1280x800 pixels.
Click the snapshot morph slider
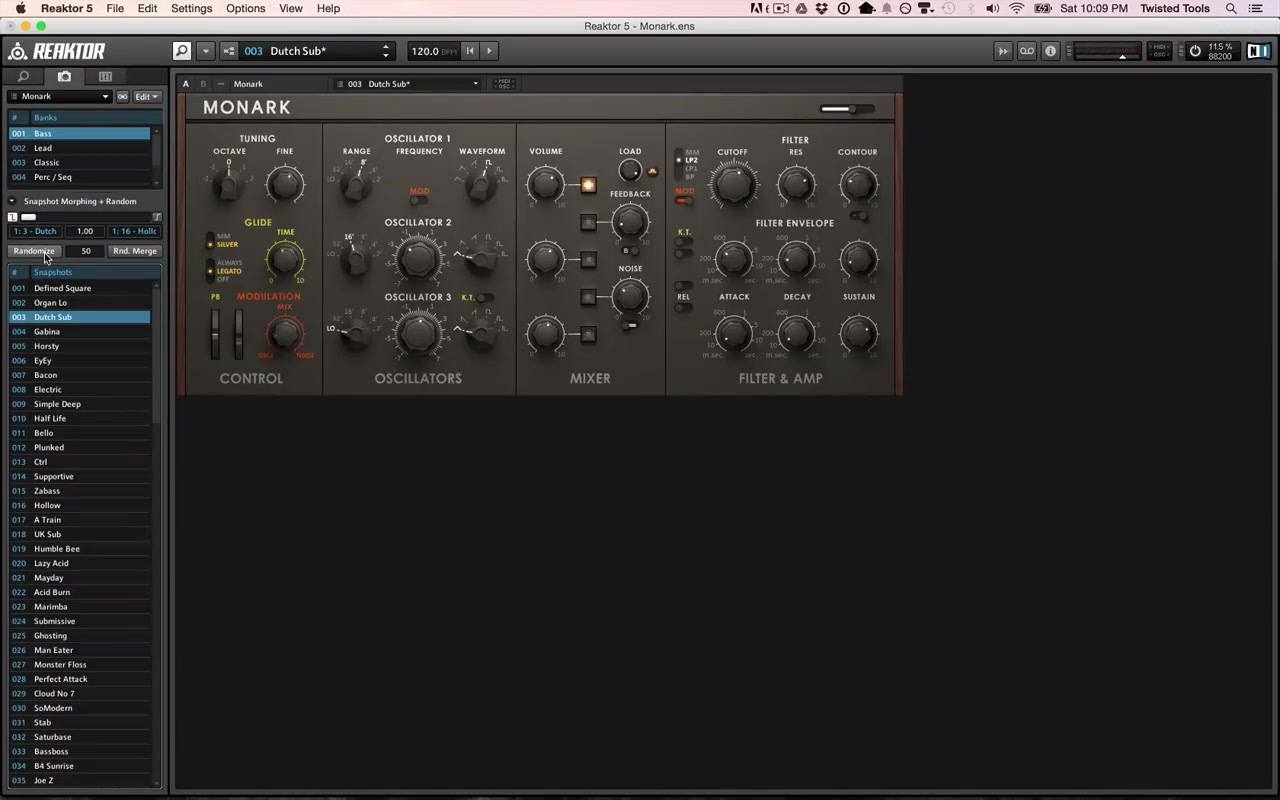coord(84,217)
